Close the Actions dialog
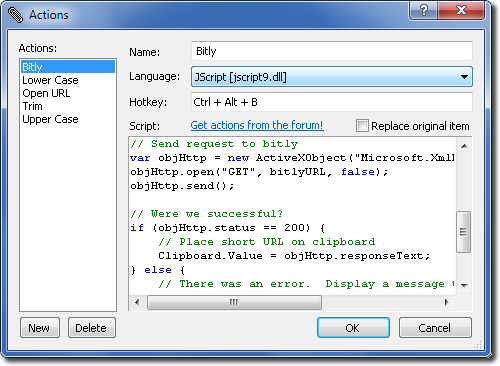Viewport: 500px width, 366px height. (461, 10)
